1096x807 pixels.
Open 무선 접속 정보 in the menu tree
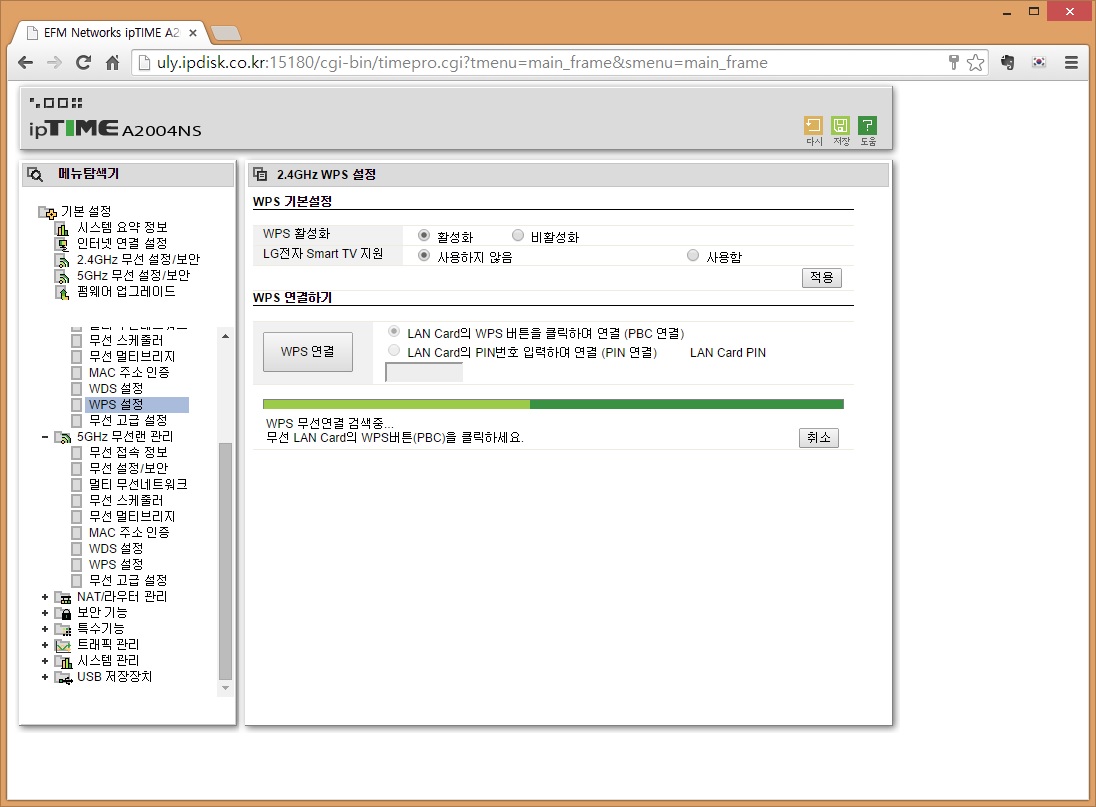click(128, 453)
